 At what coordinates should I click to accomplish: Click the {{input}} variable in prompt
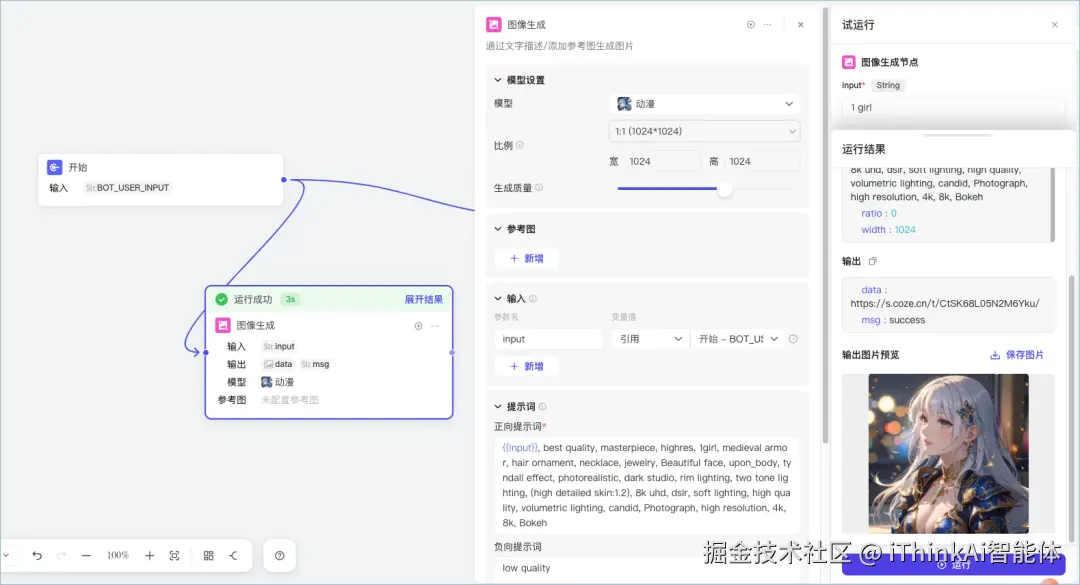[520, 448]
